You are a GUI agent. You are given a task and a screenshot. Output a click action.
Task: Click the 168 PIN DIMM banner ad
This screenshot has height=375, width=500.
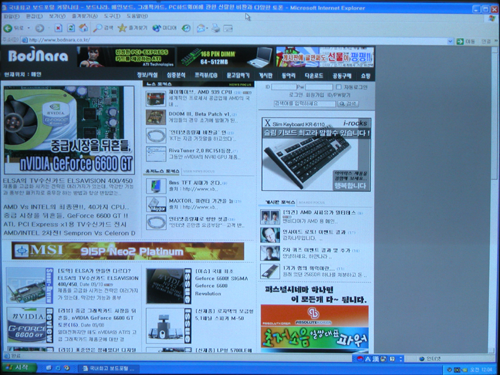point(225,57)
